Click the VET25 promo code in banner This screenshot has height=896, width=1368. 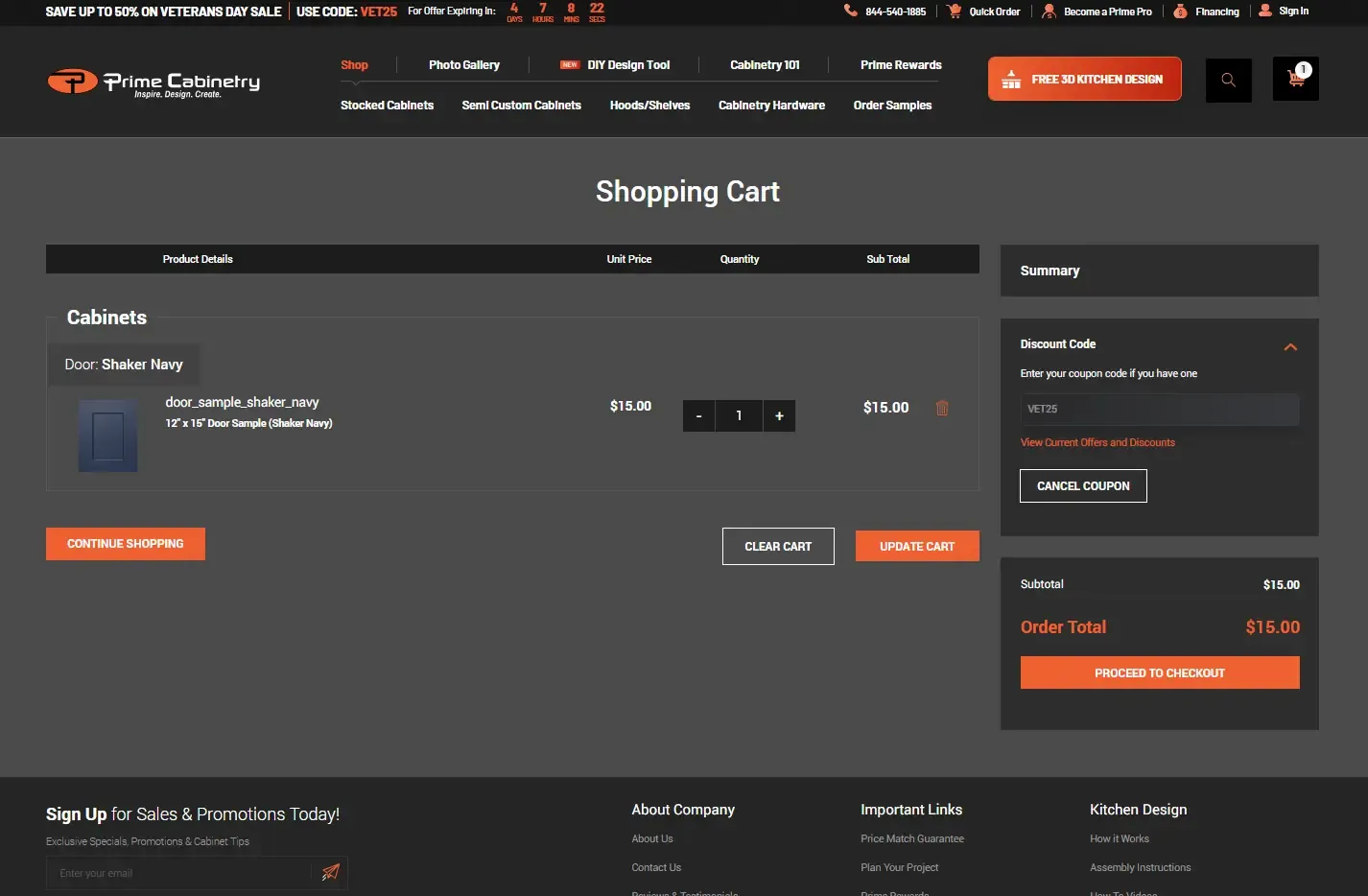379,12
